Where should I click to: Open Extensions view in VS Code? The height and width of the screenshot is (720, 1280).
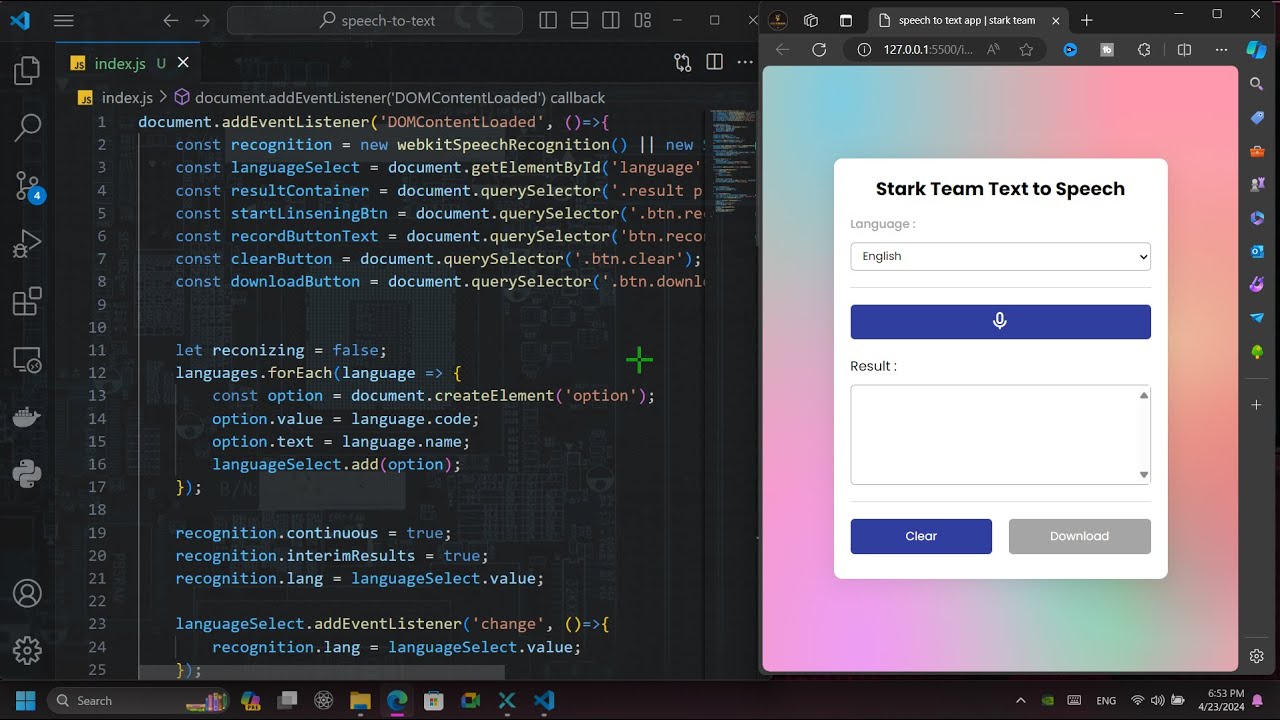point(27,301)
